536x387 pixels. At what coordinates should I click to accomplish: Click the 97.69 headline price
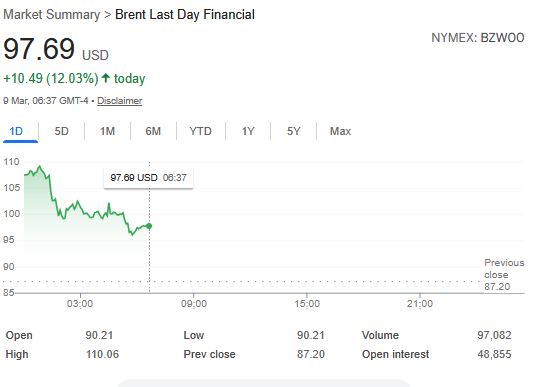(x=39, y=49)
